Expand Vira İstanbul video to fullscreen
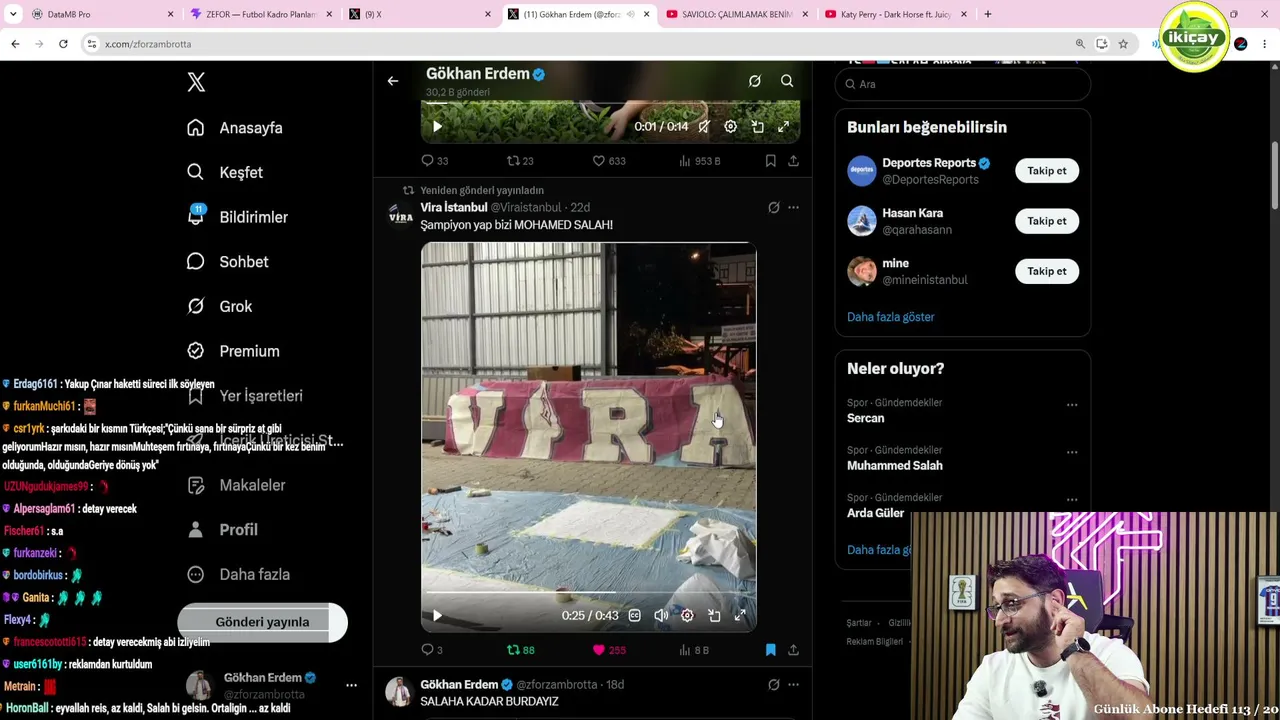1280x720 pixels. (740, 616)
